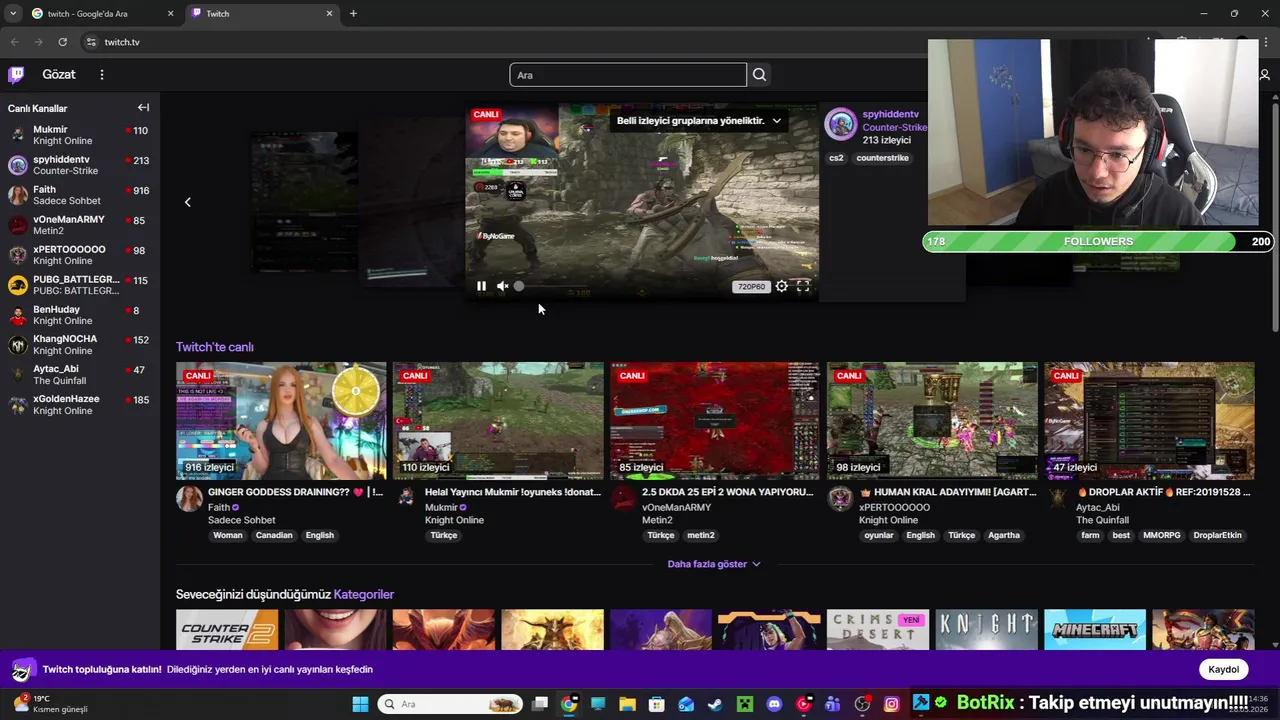Open Discord from the taskbar
This screenshot has width=1280, height=720.
(774, 704)
